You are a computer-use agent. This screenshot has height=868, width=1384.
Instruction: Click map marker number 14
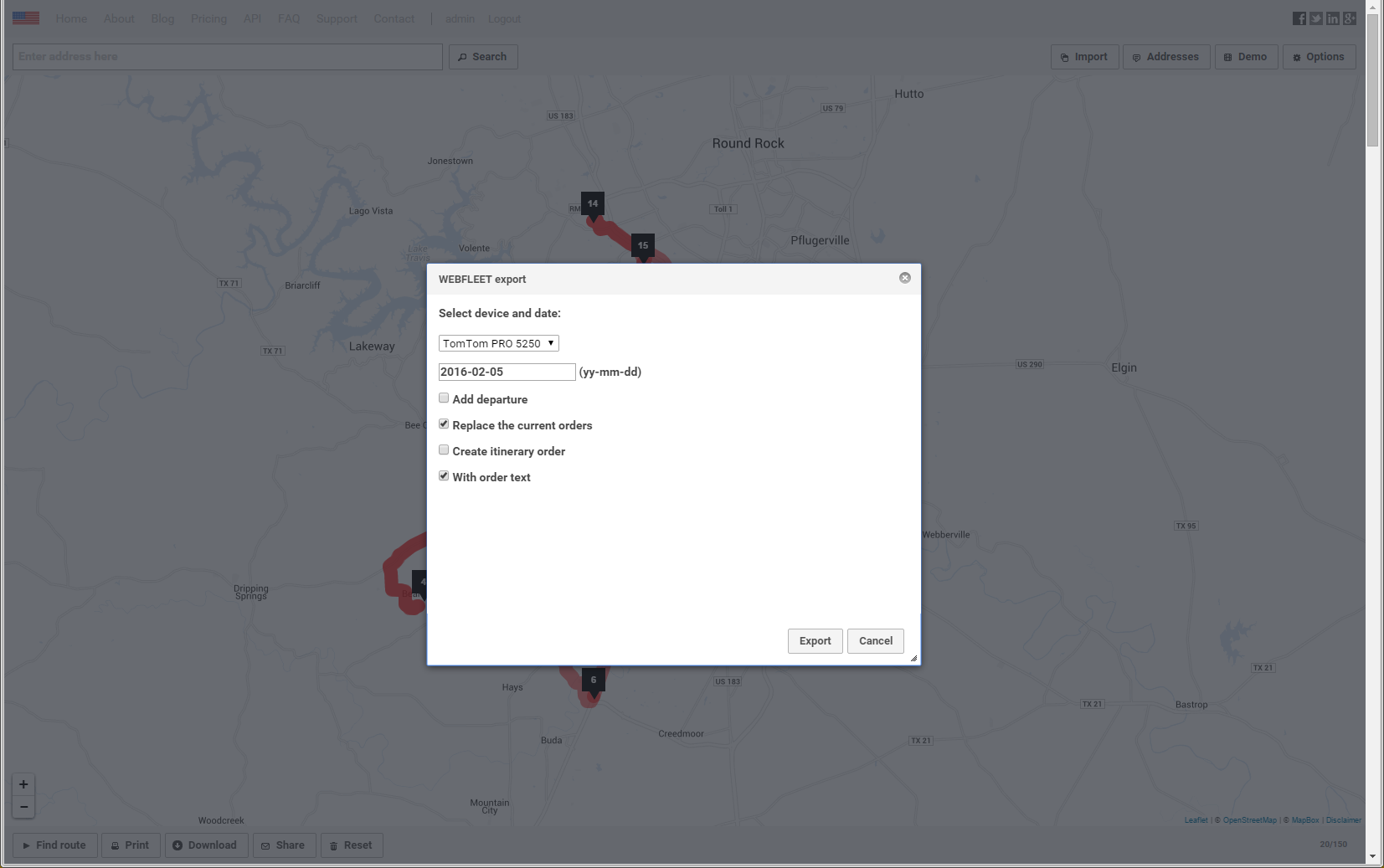pyautogui.click(x=593, y=205)
